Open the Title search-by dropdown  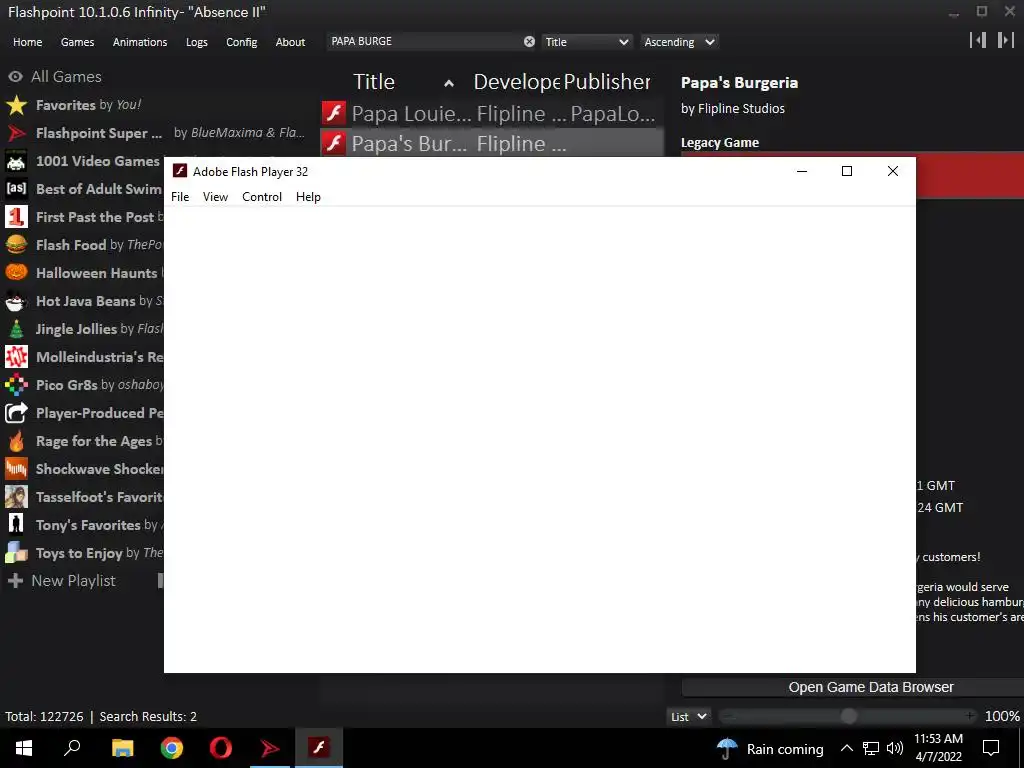[586, 42]
